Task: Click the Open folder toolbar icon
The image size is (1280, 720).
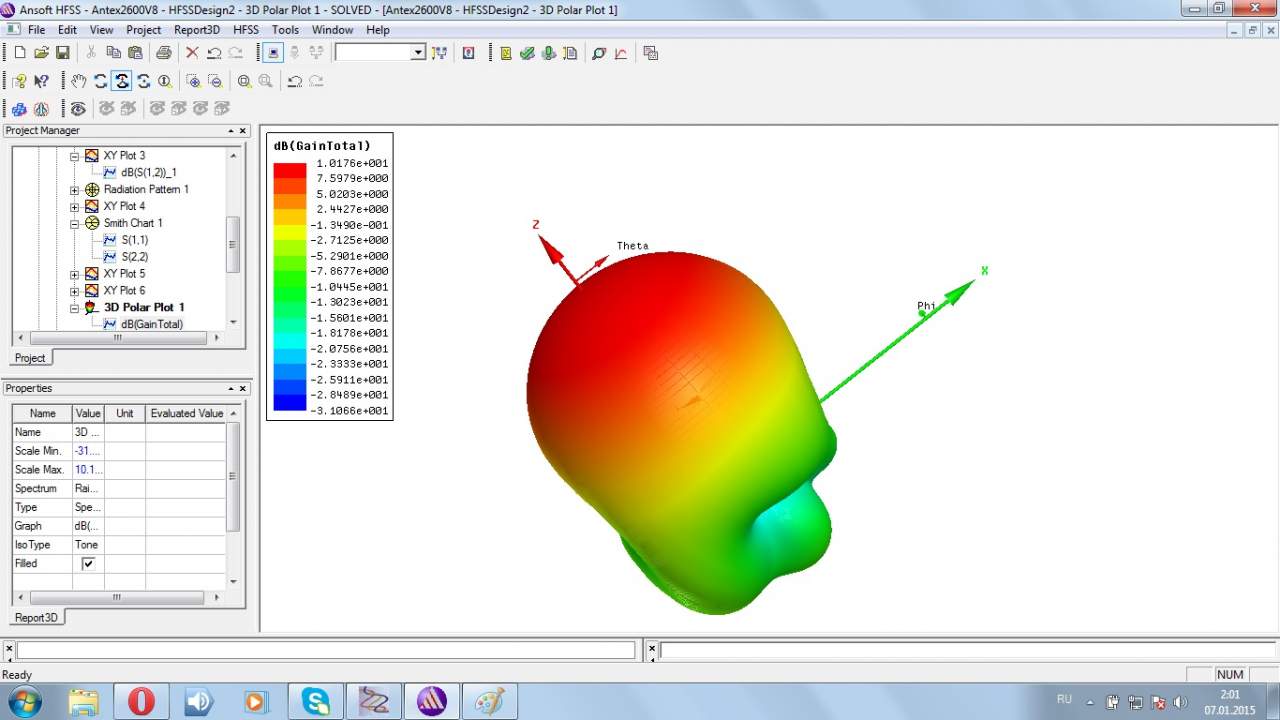Action: click(41, 53)
